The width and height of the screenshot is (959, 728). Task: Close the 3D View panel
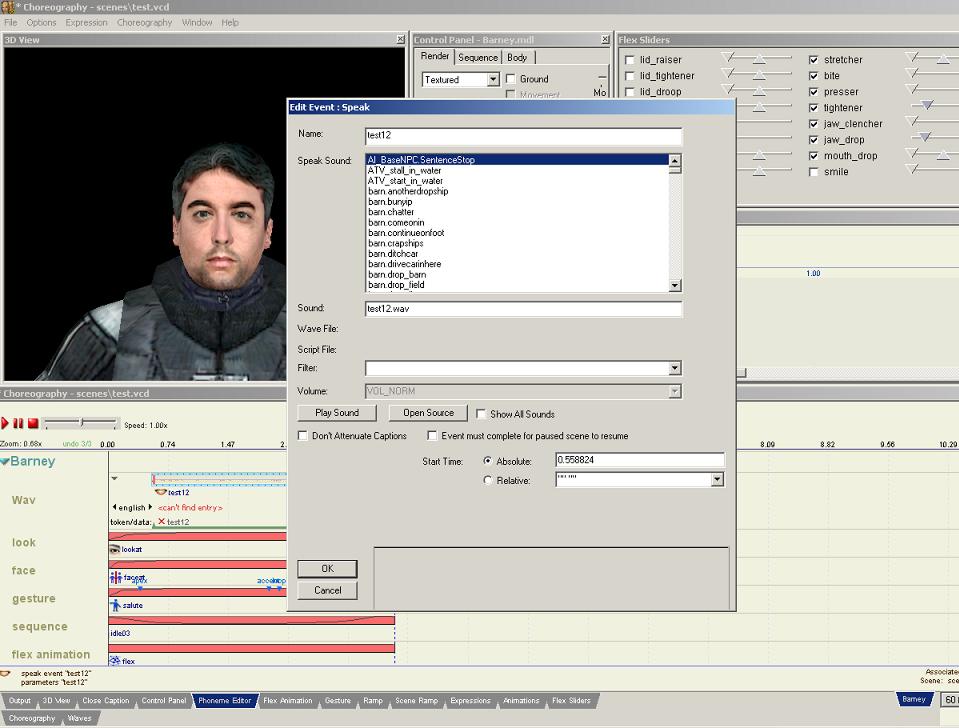[x=401, y=39]
